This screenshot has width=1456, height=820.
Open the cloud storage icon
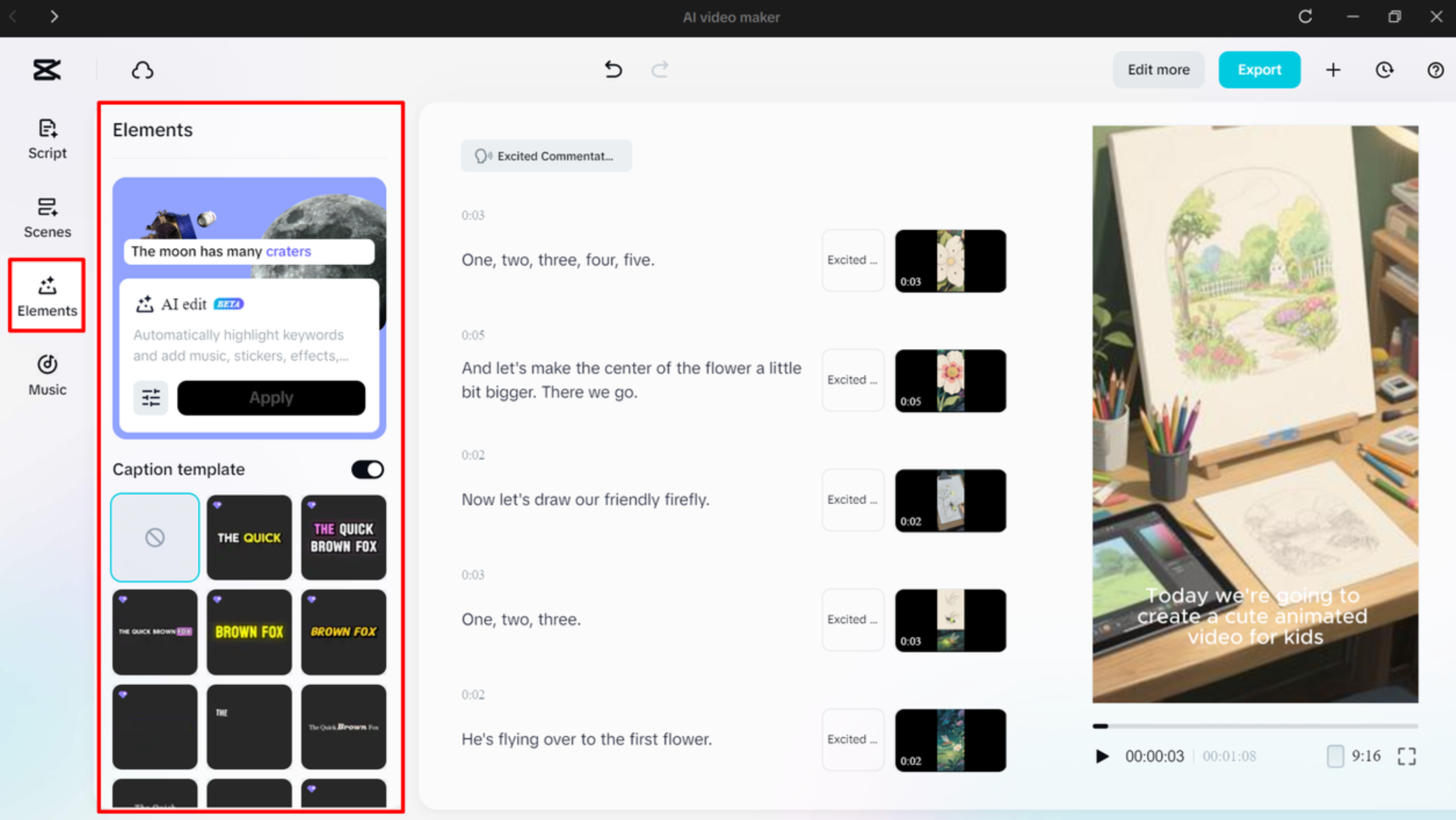click(x=142, y=71)
